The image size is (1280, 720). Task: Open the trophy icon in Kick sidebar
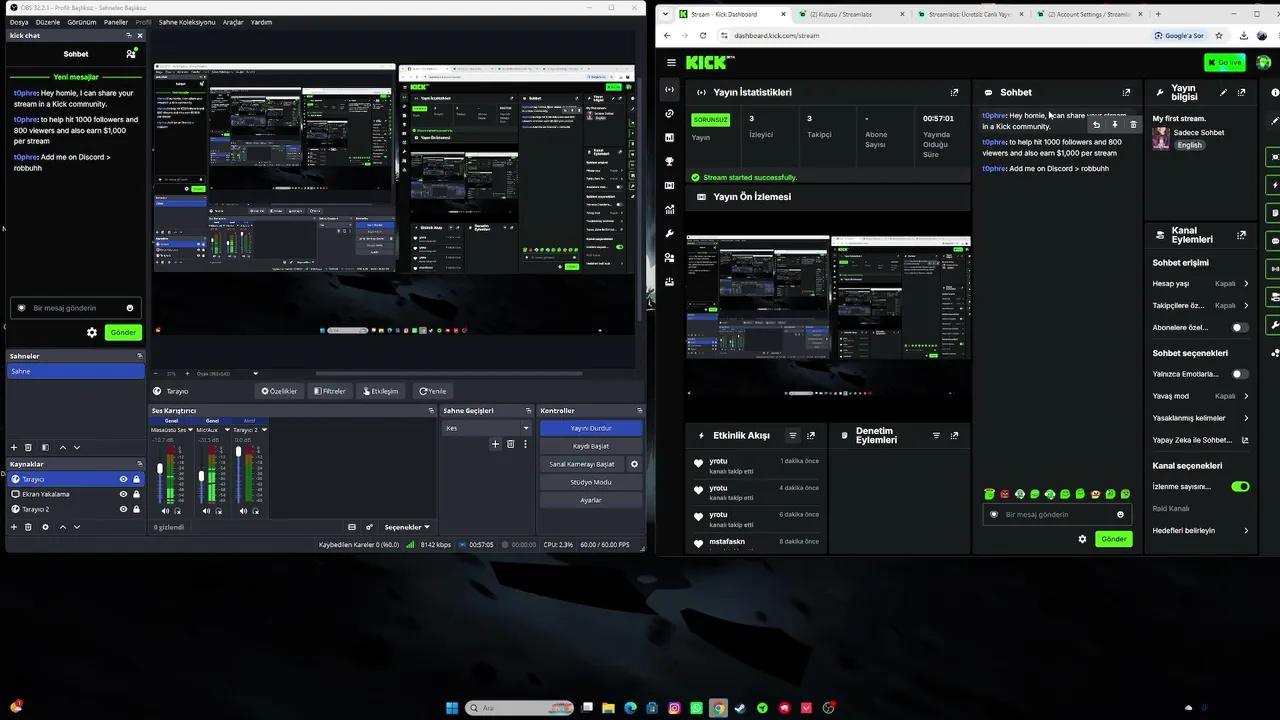click(x=669, y=162)
